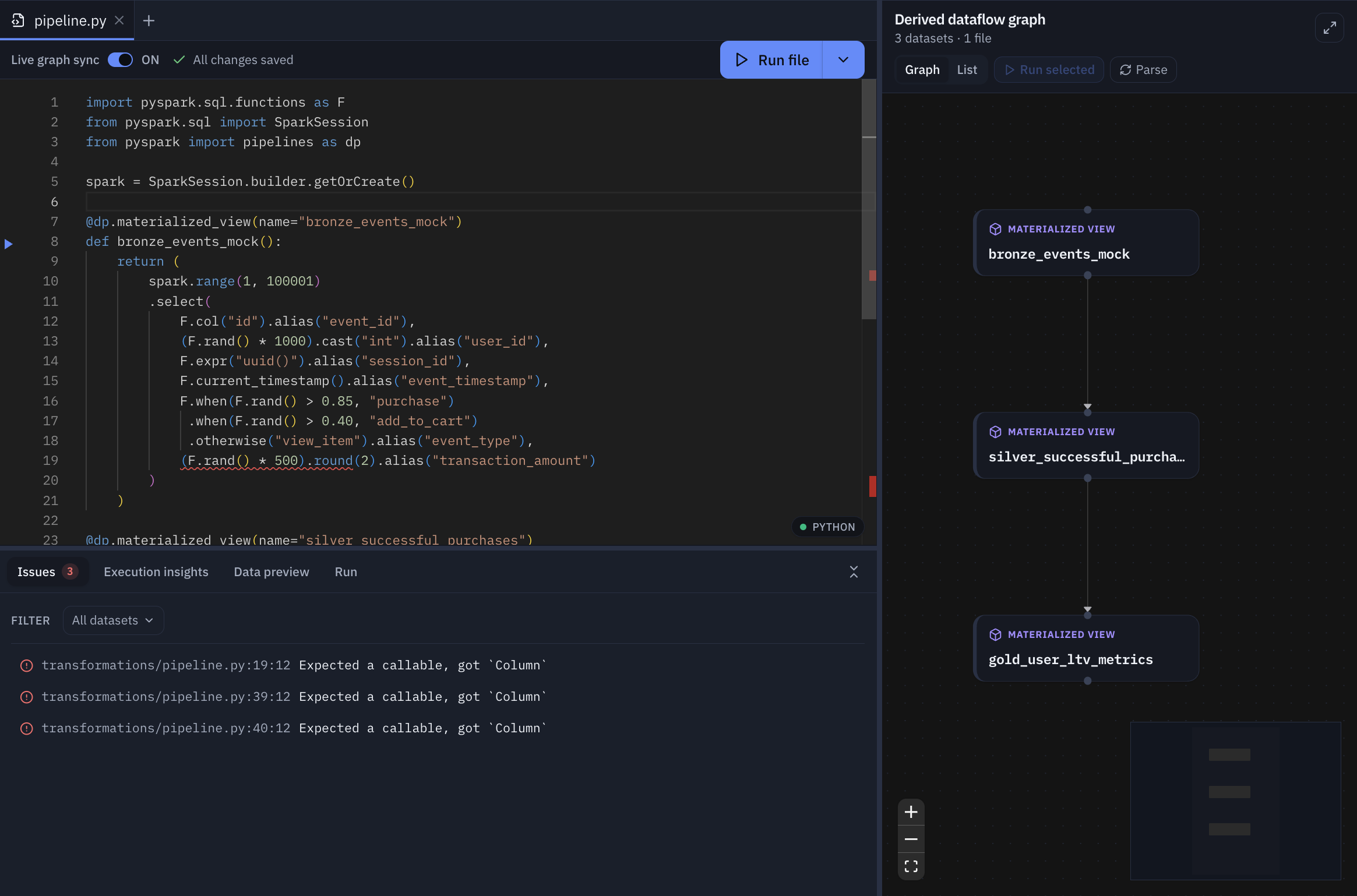
Task: Click the pipeline.py file icon
Action: click(x=18, y=20)
